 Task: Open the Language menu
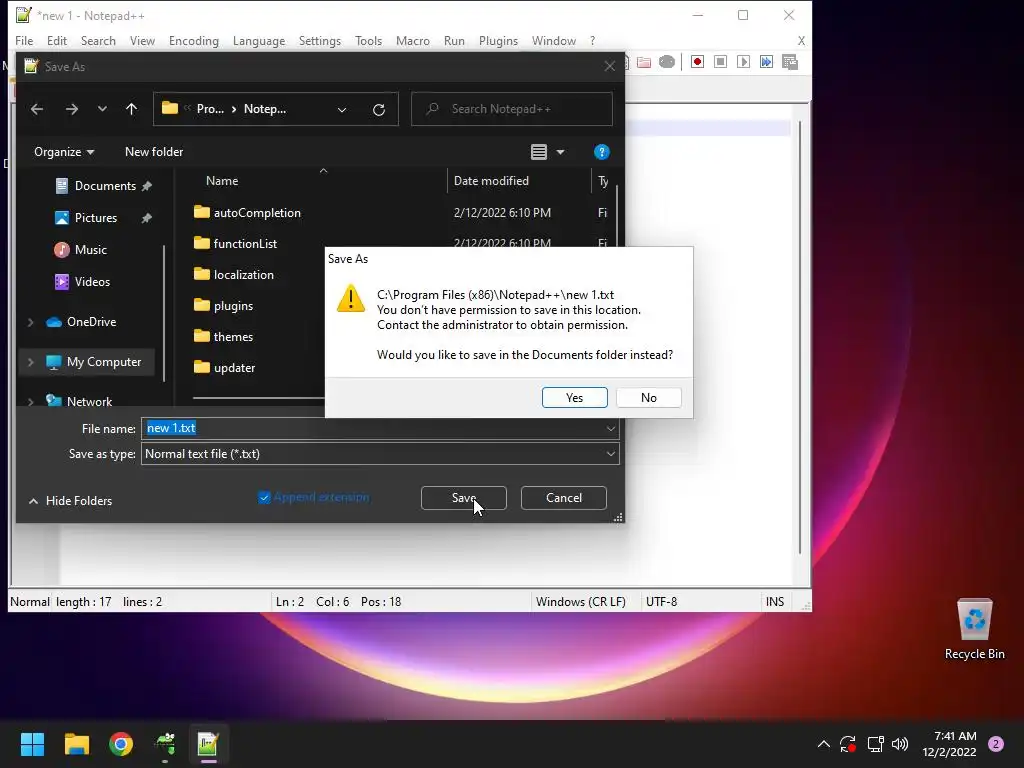(x=259, y=40)
